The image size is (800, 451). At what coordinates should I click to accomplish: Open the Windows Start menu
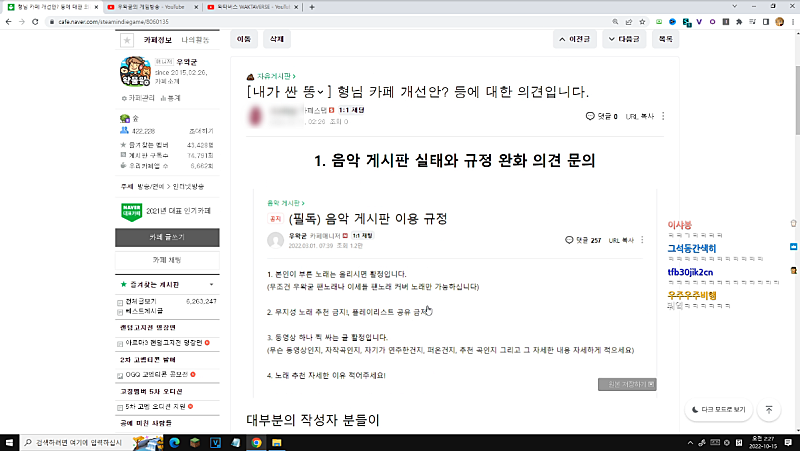[x=9, y=442]
